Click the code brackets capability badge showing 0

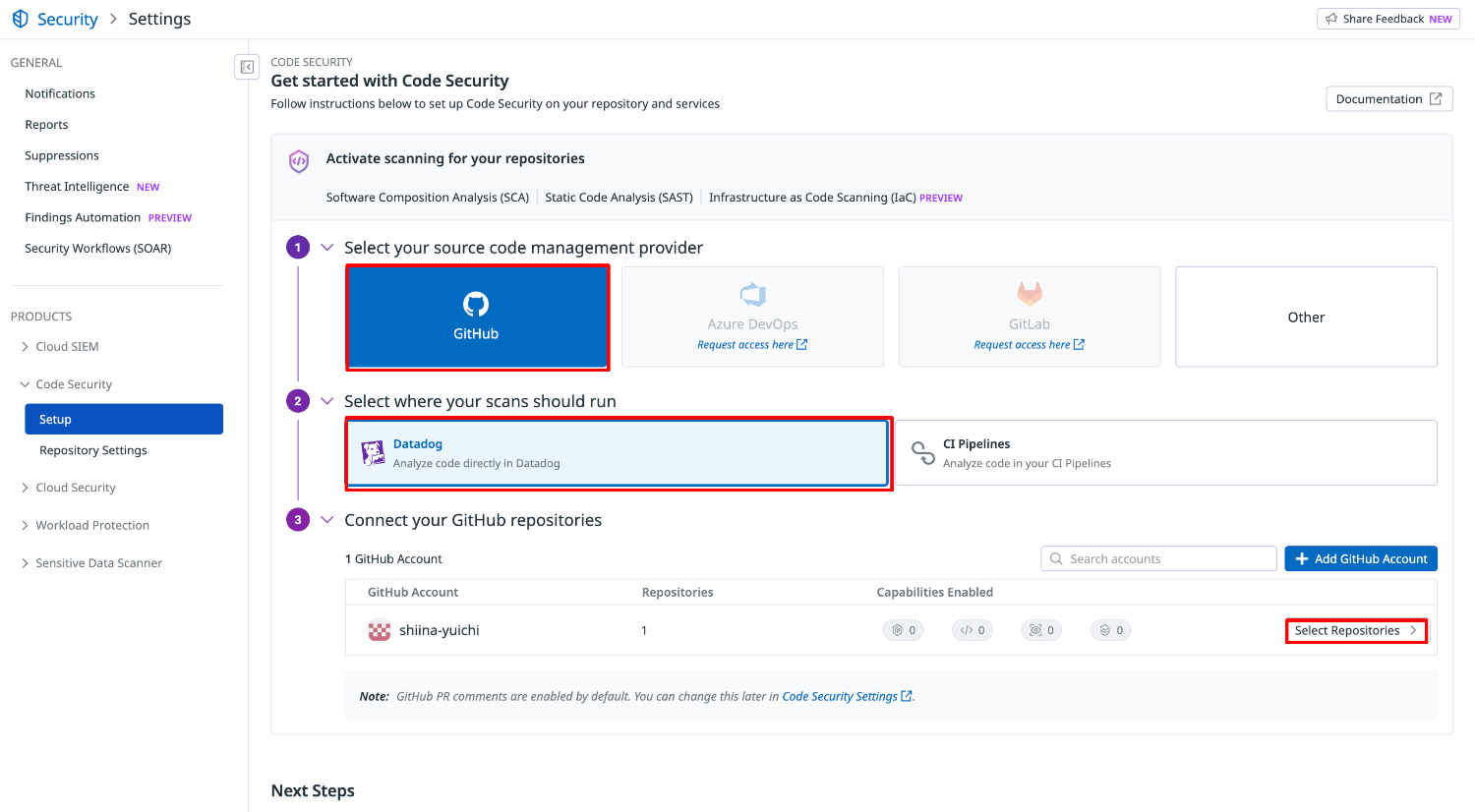[x=973, y=630]
